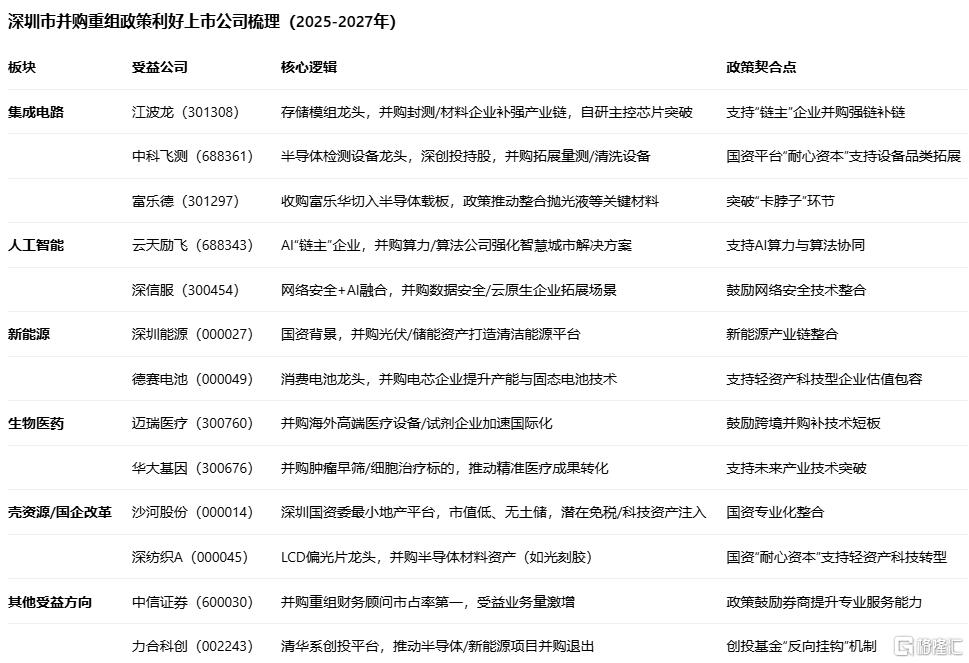Viewport: 969px width, 663px height.
Task: Click policy text 支持轻资产科技型企业估值包容
Action: click(824, 379)
